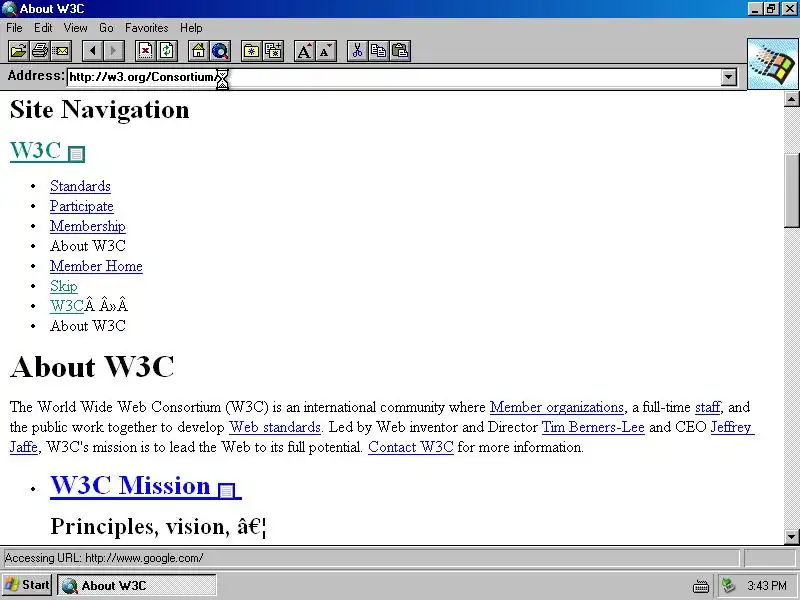Click the Add to Favorites icon
This screenshot has width=800, height=600.
(273, 51)
